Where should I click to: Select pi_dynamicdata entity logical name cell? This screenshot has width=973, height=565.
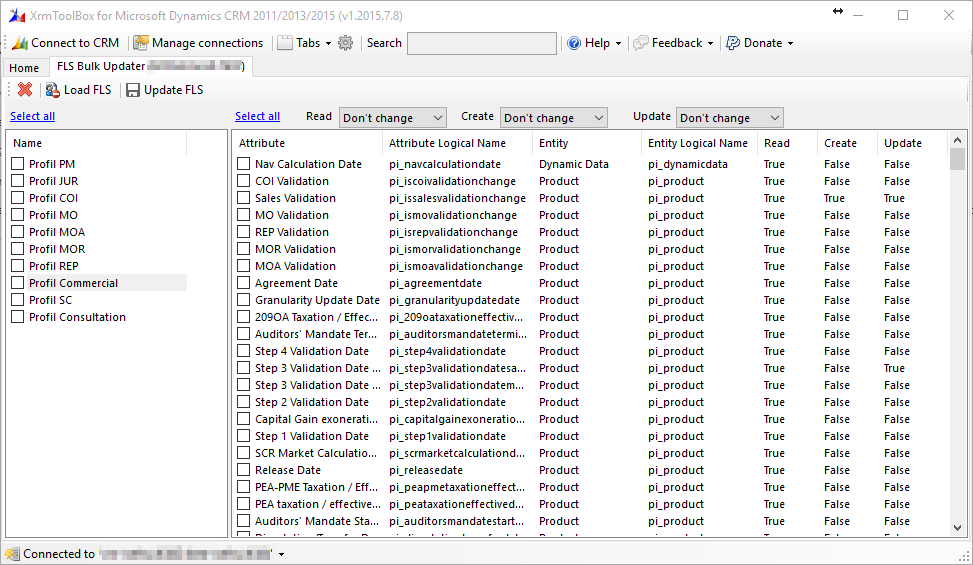(x=688, y=164)
